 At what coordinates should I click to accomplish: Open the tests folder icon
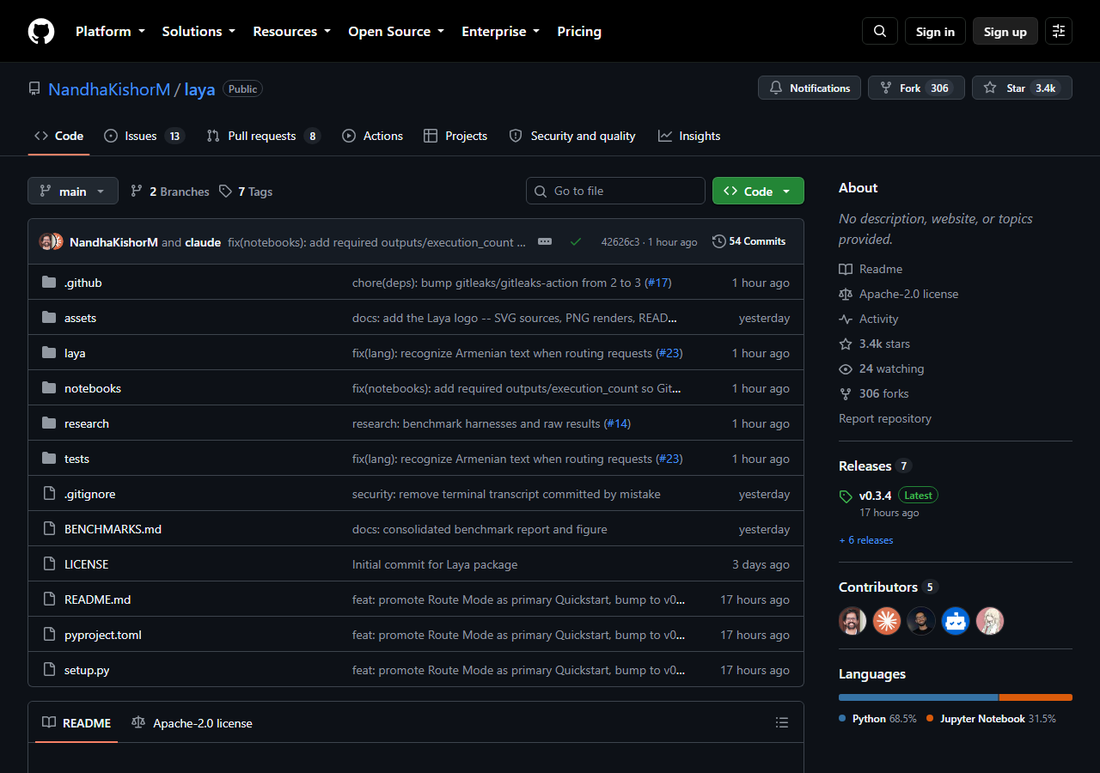click(48, 458)
